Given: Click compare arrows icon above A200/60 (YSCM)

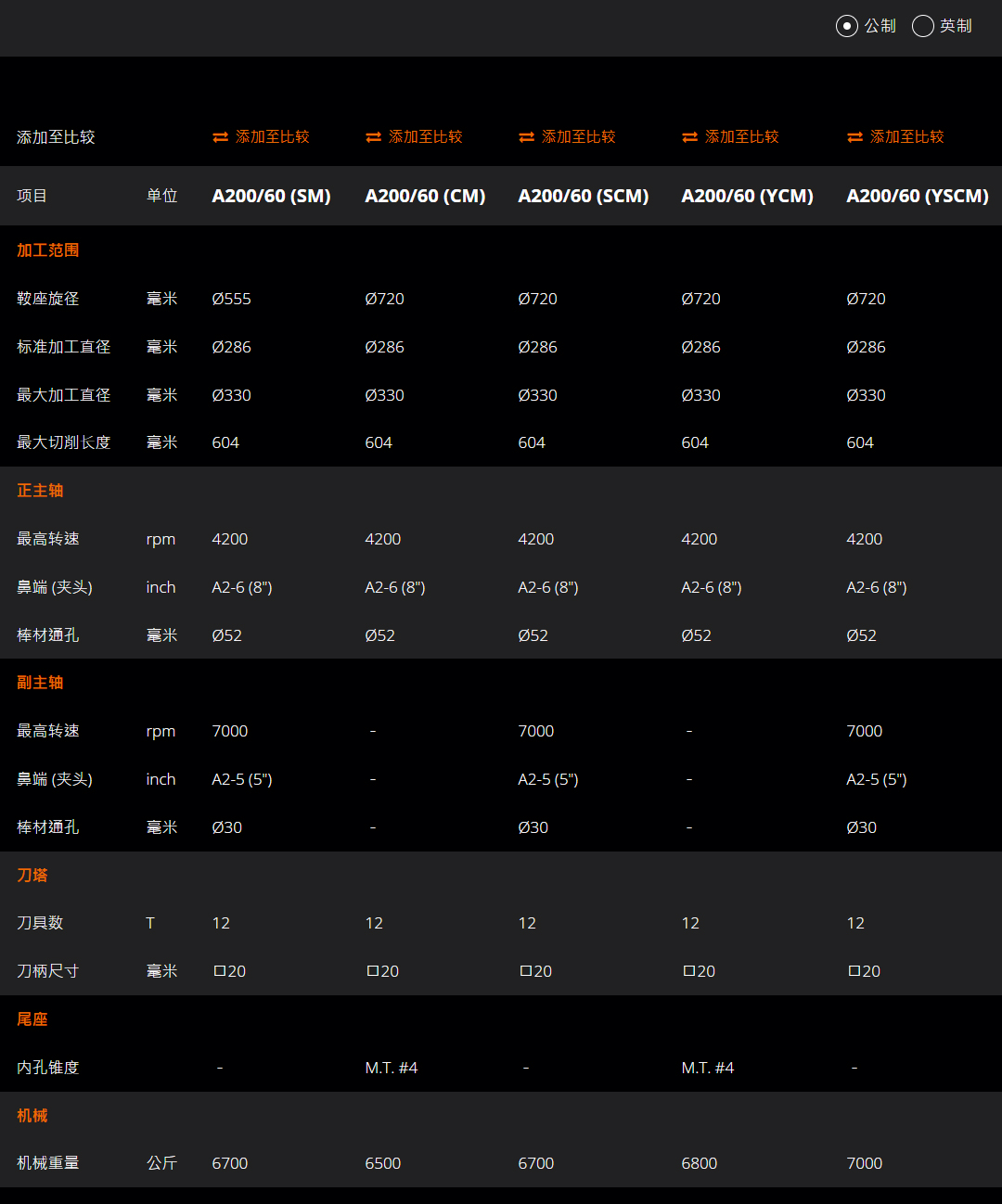Looking at the screenshot, I should (854, 137).
